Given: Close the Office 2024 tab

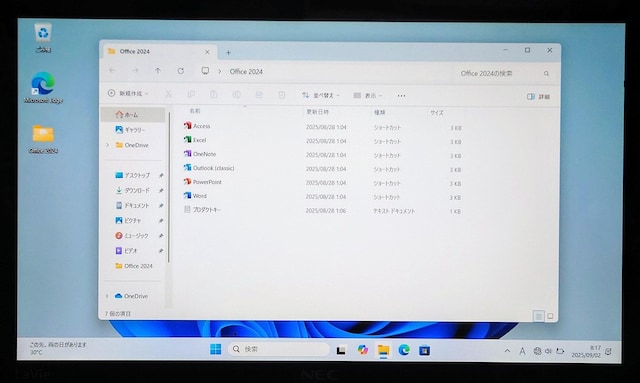Looking at the screenshot, I should pyautogui.click(x=207, y=52).
